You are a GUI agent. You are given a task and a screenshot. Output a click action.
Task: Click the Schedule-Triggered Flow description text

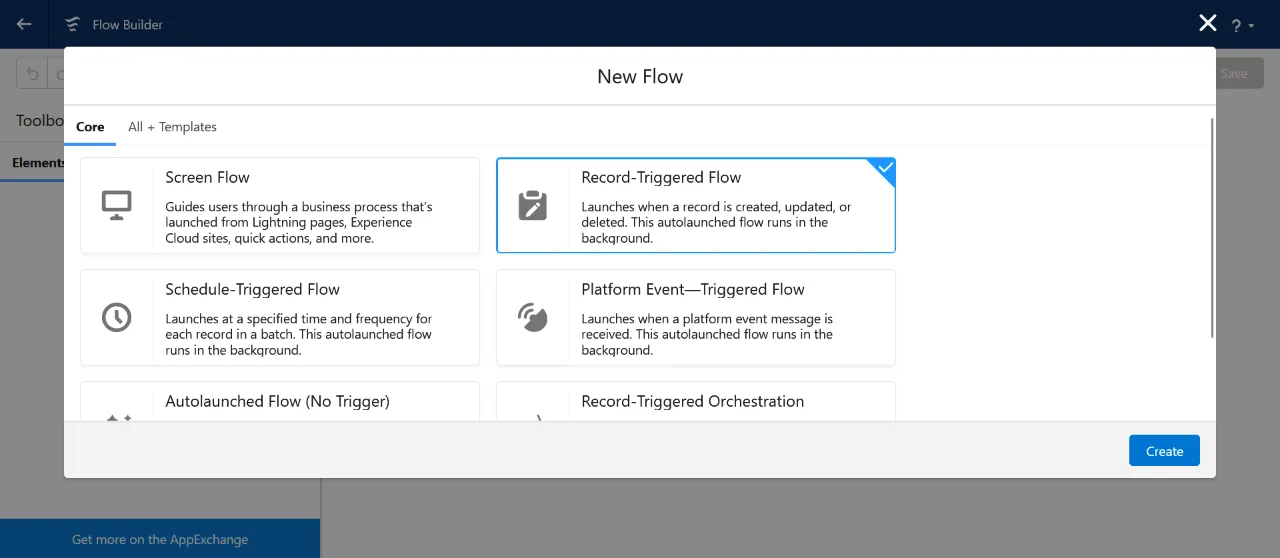299,335
